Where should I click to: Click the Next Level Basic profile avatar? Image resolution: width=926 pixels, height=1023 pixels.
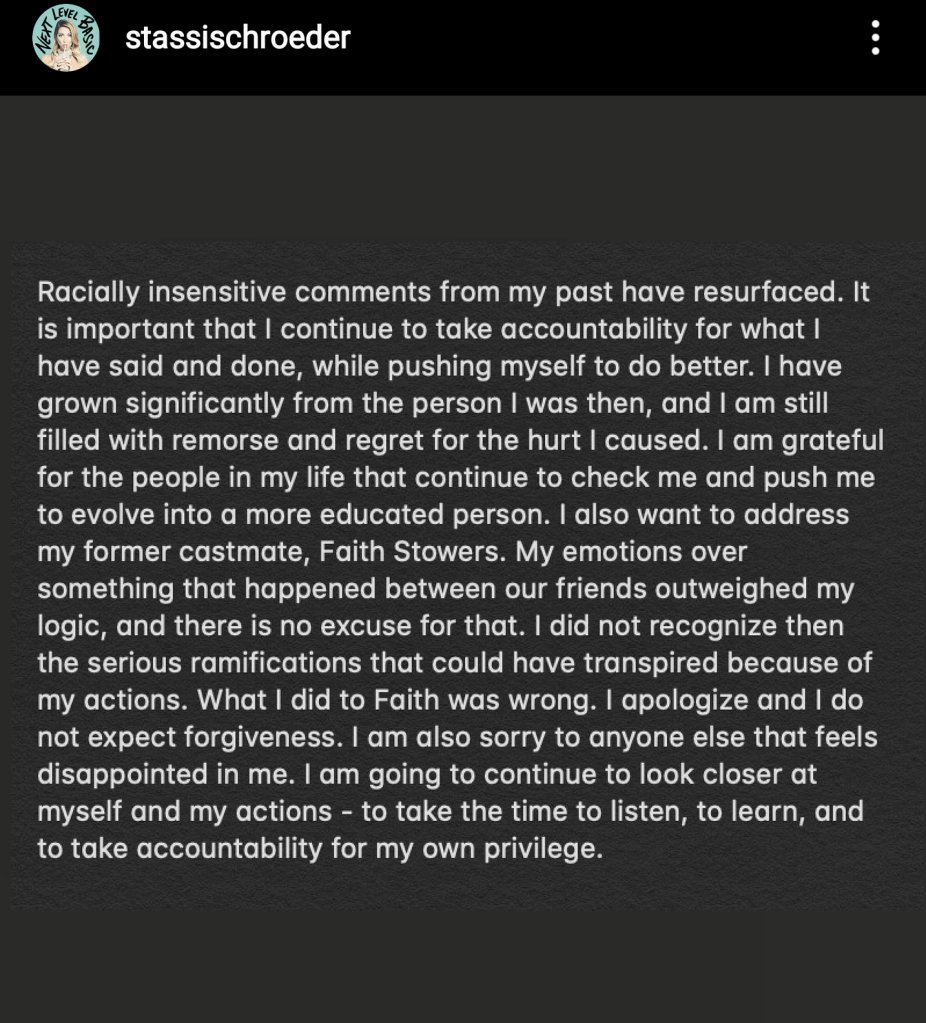(66, 38)
